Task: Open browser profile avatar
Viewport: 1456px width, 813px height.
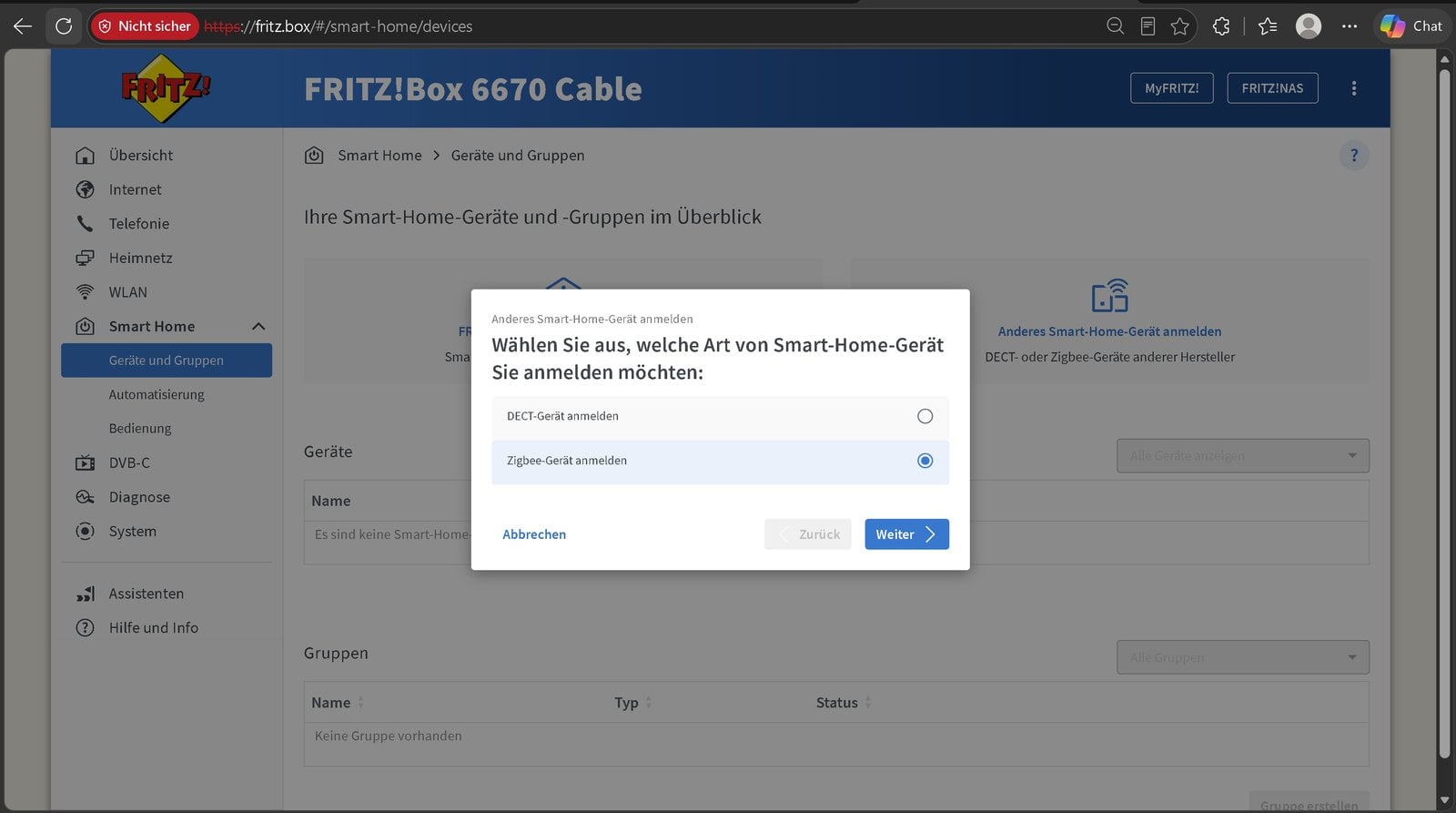Action: pyautogui.click(x=1309, y=26)
